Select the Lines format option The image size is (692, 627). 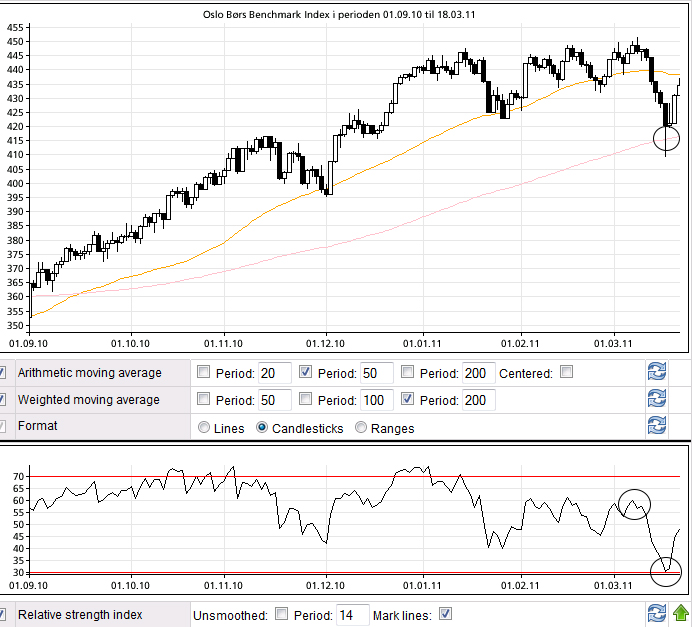pyautogui.click(x=205, y=428)
